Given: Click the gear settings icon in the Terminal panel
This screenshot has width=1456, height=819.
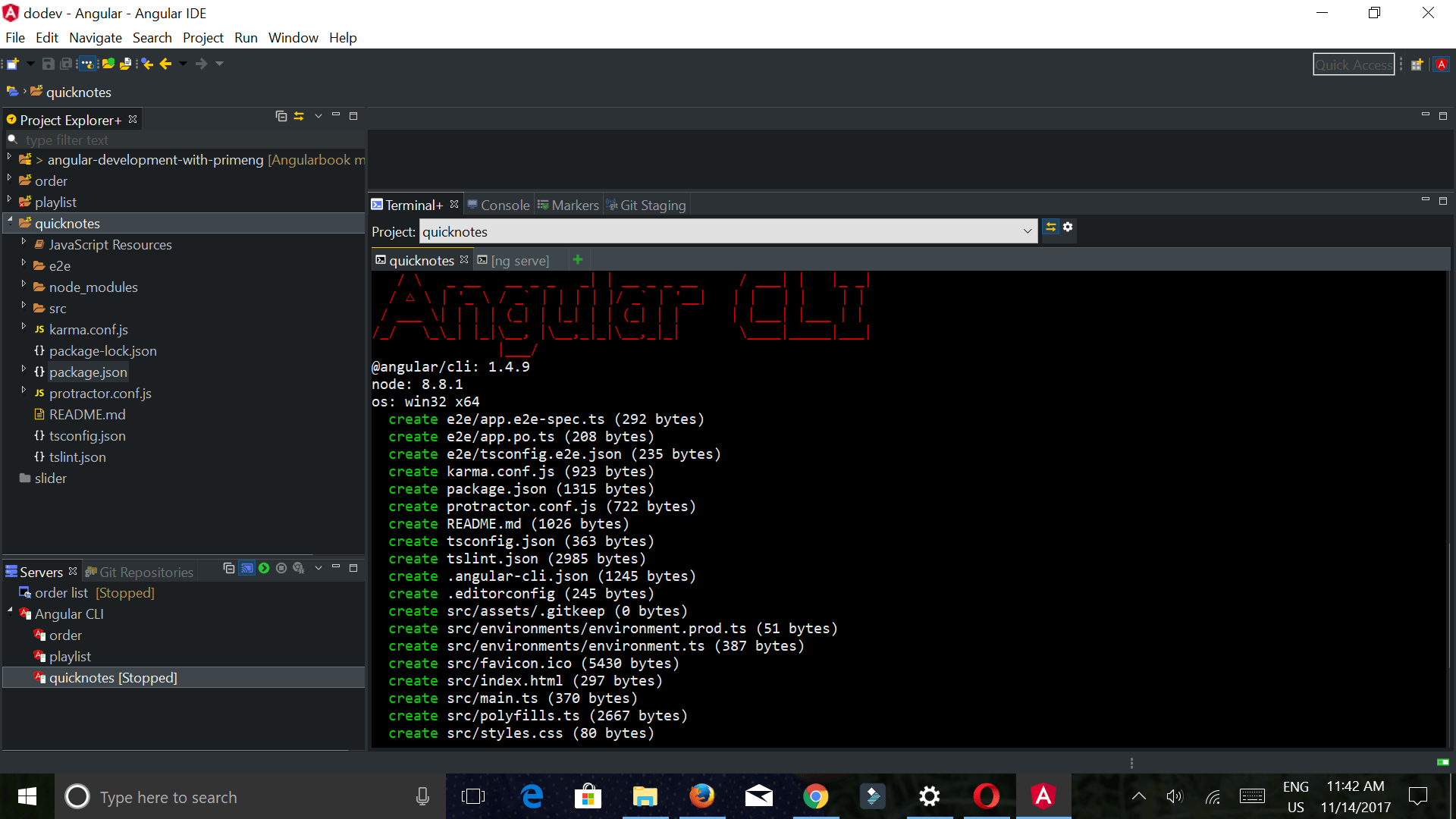Looking at the screenshot, I should coord(1068,227).
